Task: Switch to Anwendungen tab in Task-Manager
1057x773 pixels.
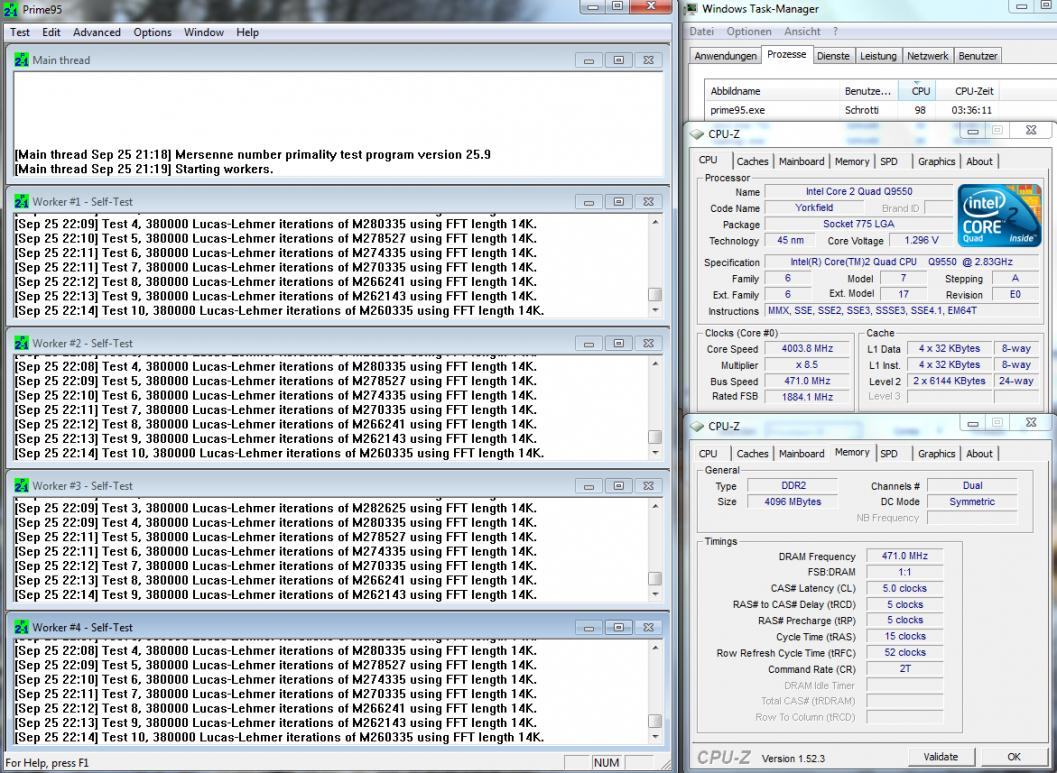Action: (x=725, y=56)
